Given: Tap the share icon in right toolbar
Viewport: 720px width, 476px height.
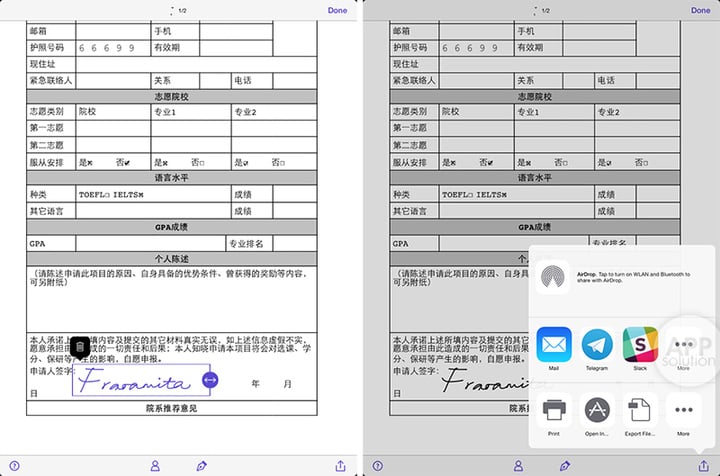Looking at the screenshot, I should (x=703, y=465).
